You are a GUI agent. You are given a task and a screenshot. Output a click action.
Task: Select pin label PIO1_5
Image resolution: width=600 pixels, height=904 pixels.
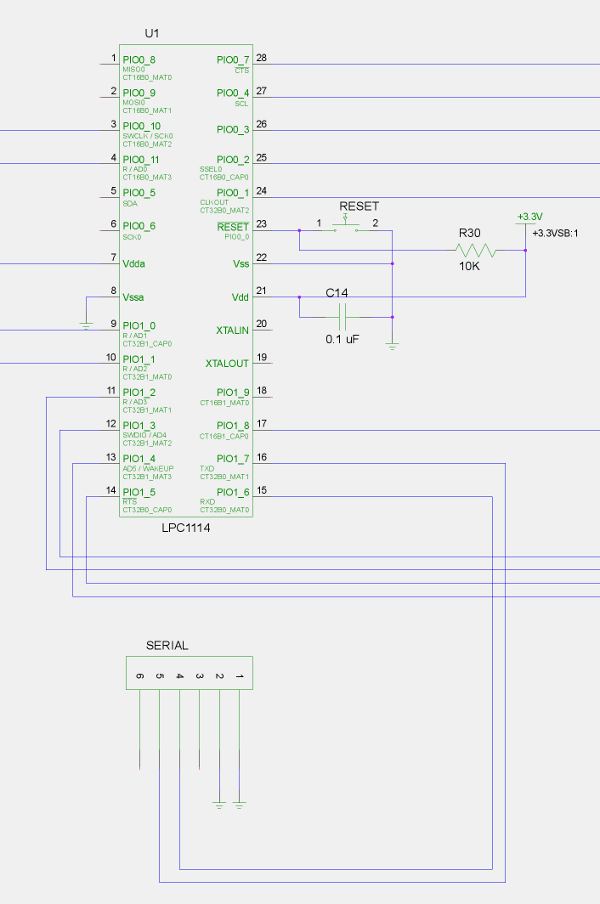pyautogui.click(x=139, y=492)
